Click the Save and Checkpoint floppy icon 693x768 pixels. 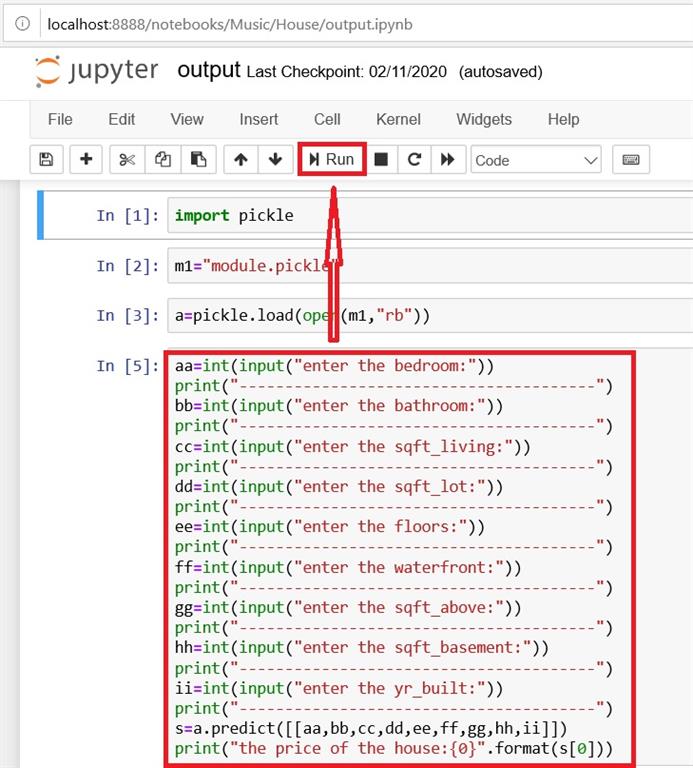[x=47, y=160]
